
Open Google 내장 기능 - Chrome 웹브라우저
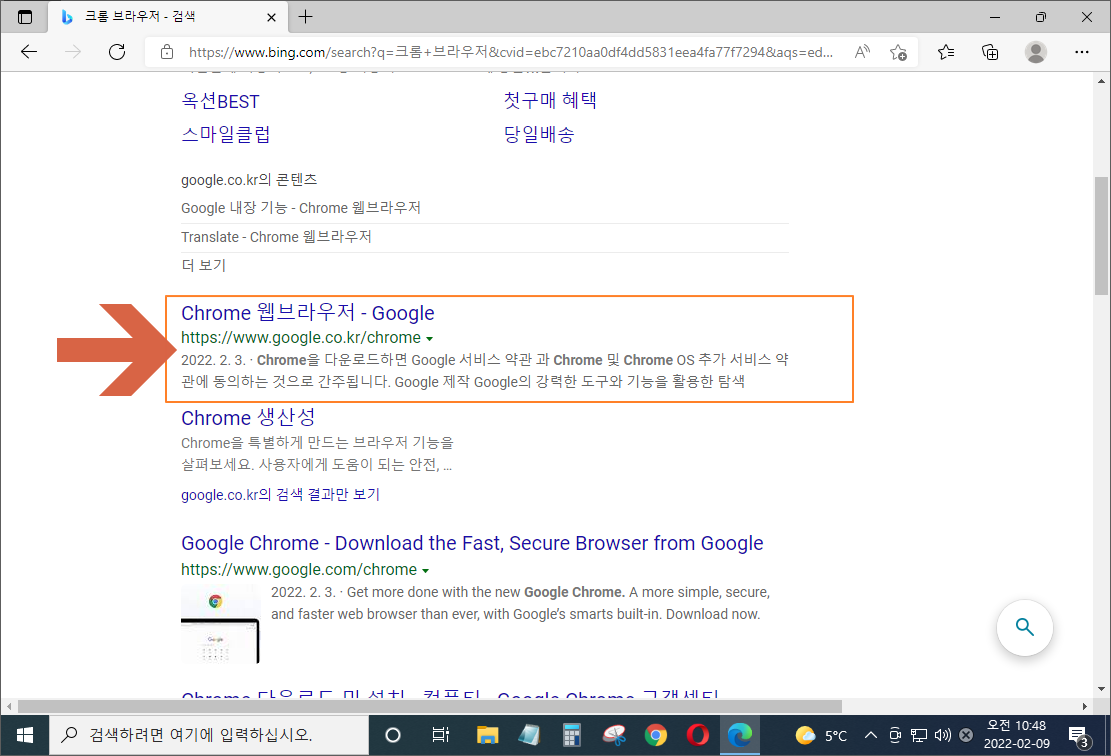point(300,208)
